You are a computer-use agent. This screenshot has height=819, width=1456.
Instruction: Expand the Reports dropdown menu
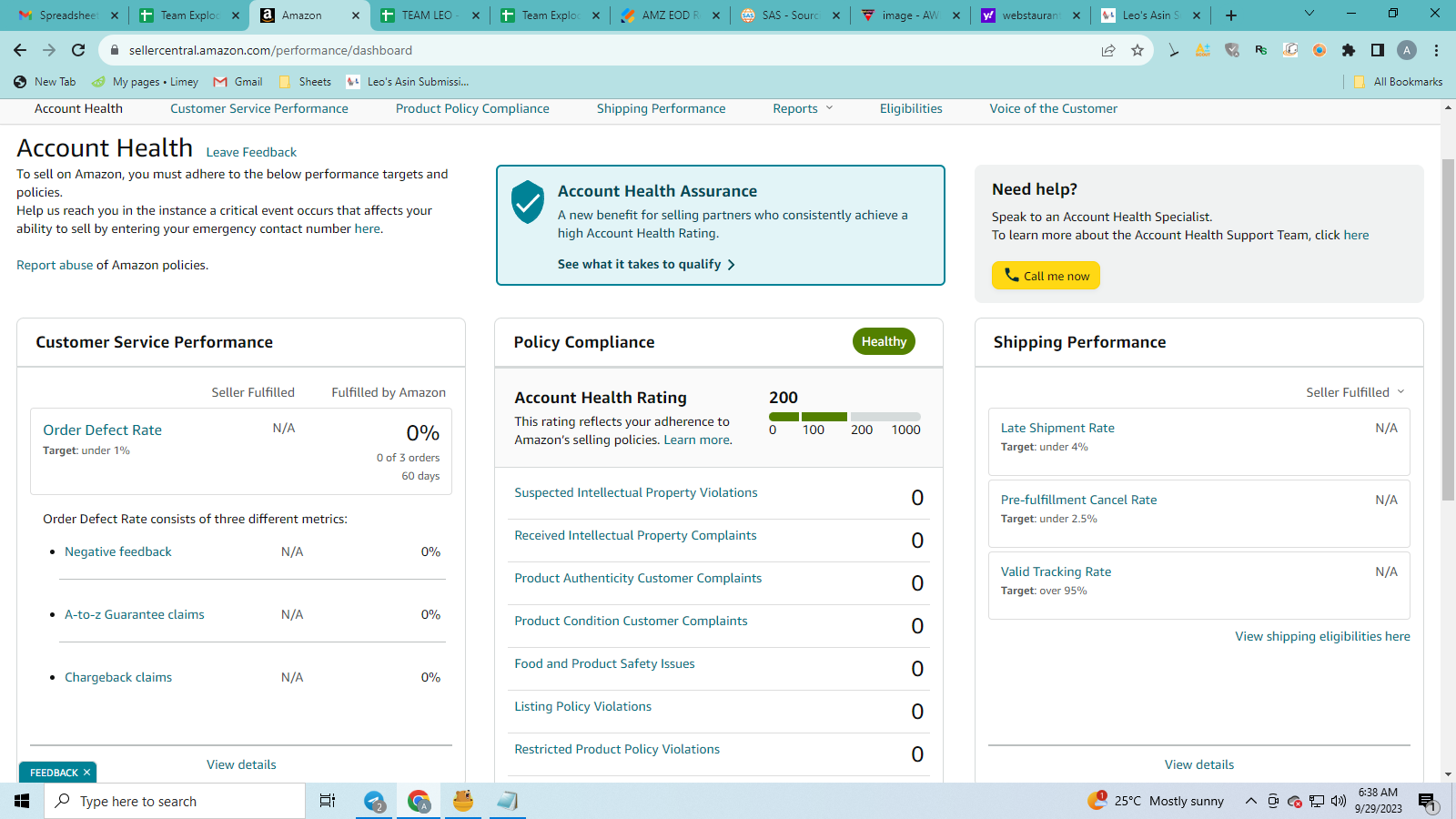[803, 108]
